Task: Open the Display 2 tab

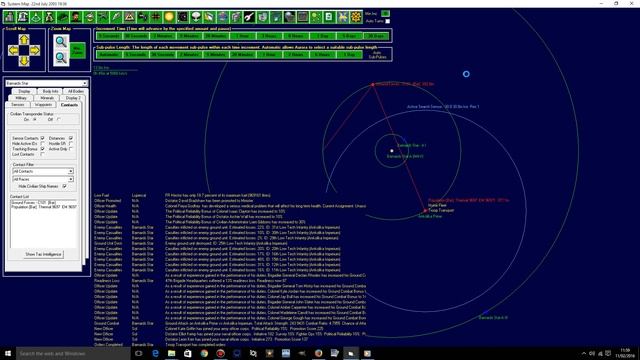Action: coord(73,98)
